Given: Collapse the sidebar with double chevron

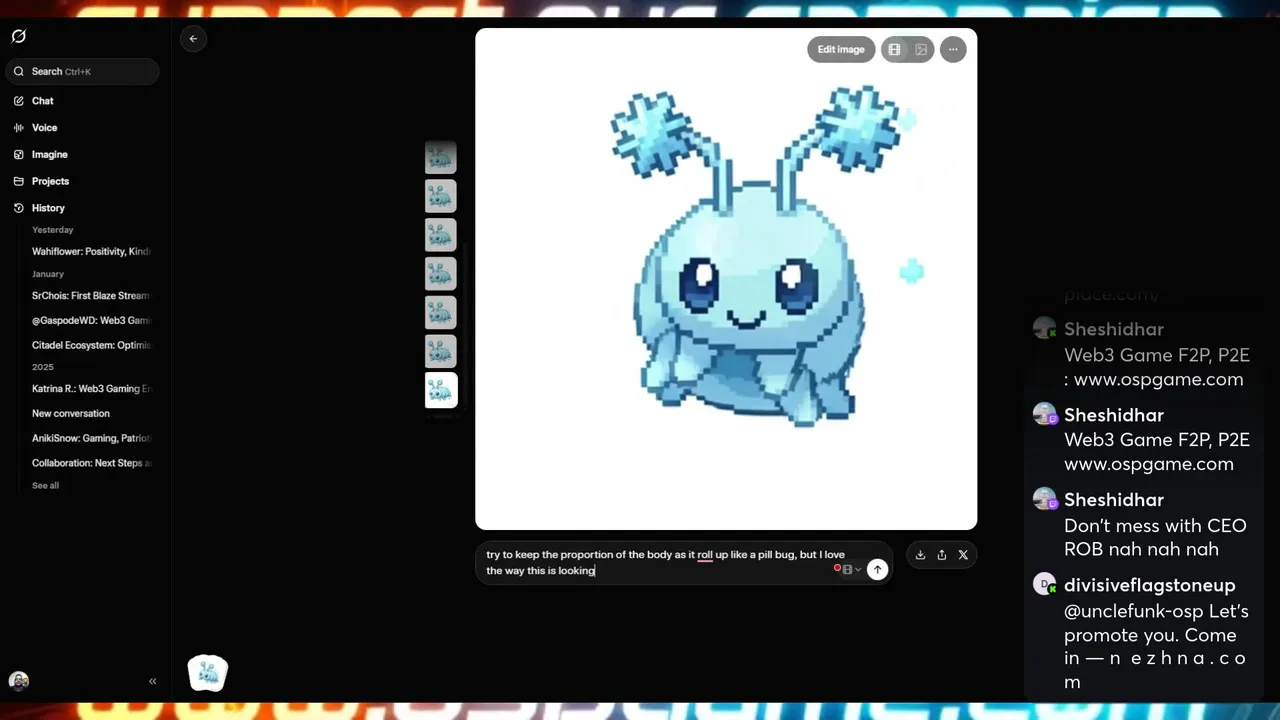Looking at the screenshot, I should pyautogui.click(x=153, y=681).
